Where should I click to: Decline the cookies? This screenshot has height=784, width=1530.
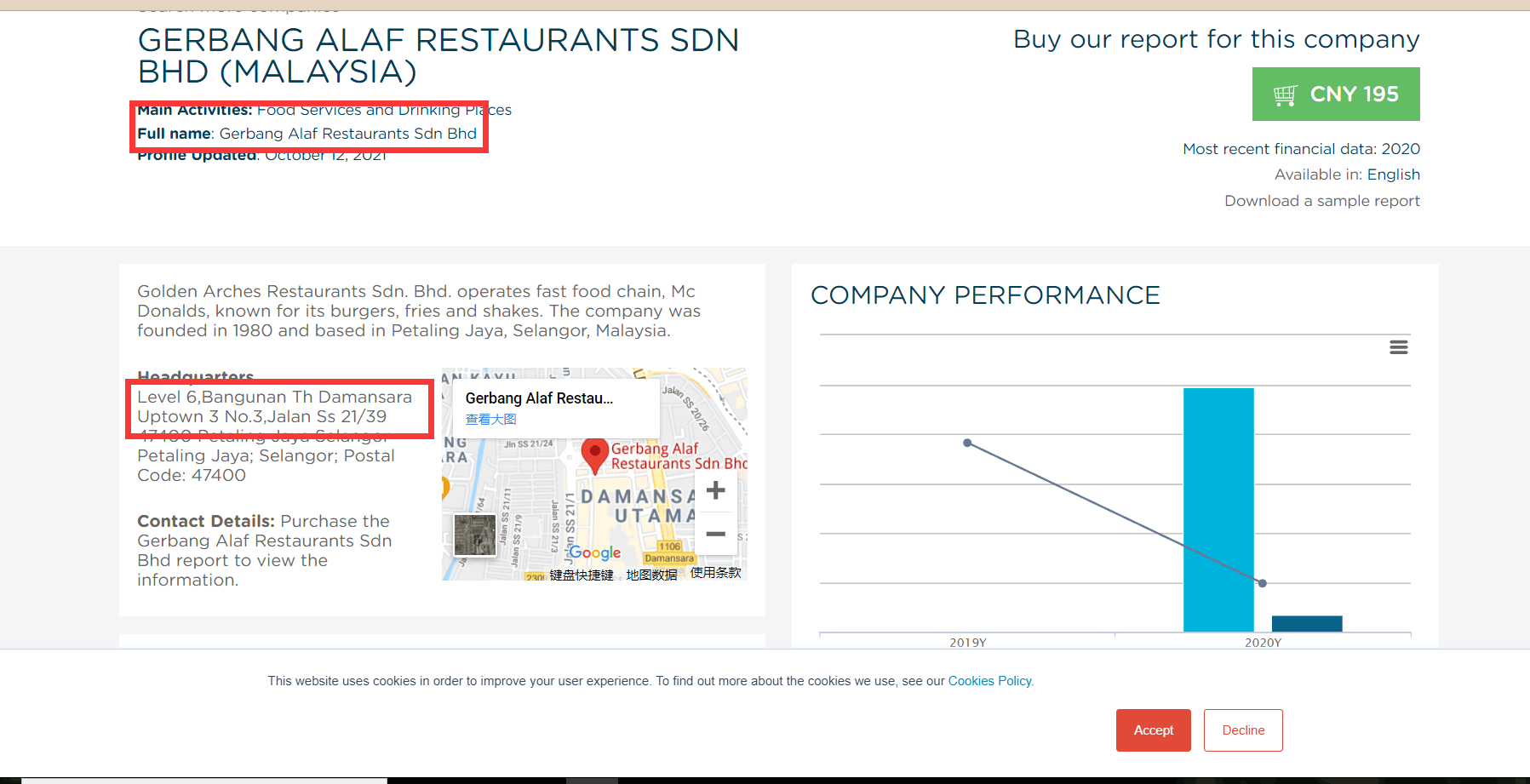1243,730
